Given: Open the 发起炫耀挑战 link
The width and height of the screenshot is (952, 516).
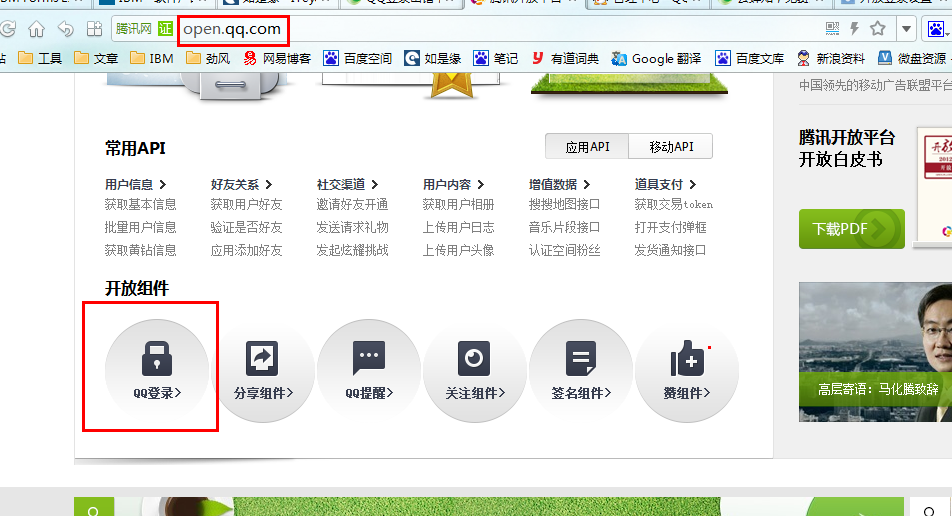Looking at the screenshot, I should (352, 250).
